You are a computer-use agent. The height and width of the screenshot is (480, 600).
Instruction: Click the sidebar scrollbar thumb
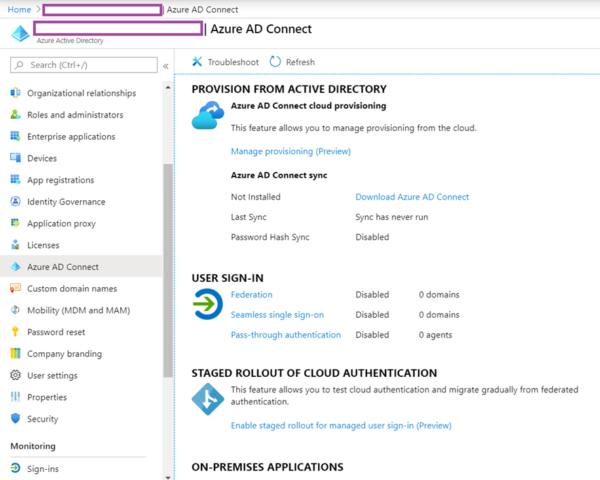tap(168, 271)
